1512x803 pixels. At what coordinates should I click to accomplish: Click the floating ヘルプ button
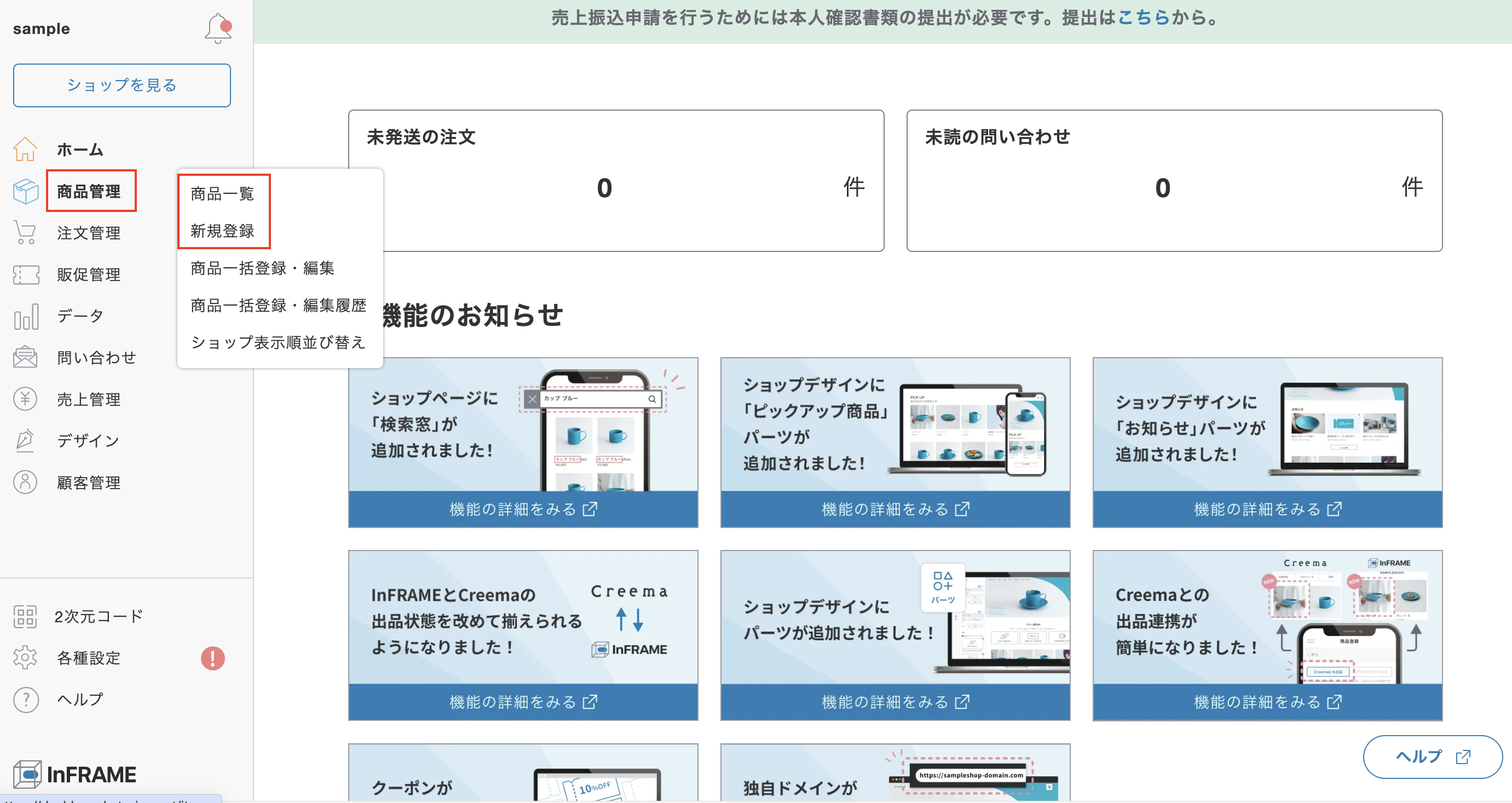click(x=1432, y=756)
